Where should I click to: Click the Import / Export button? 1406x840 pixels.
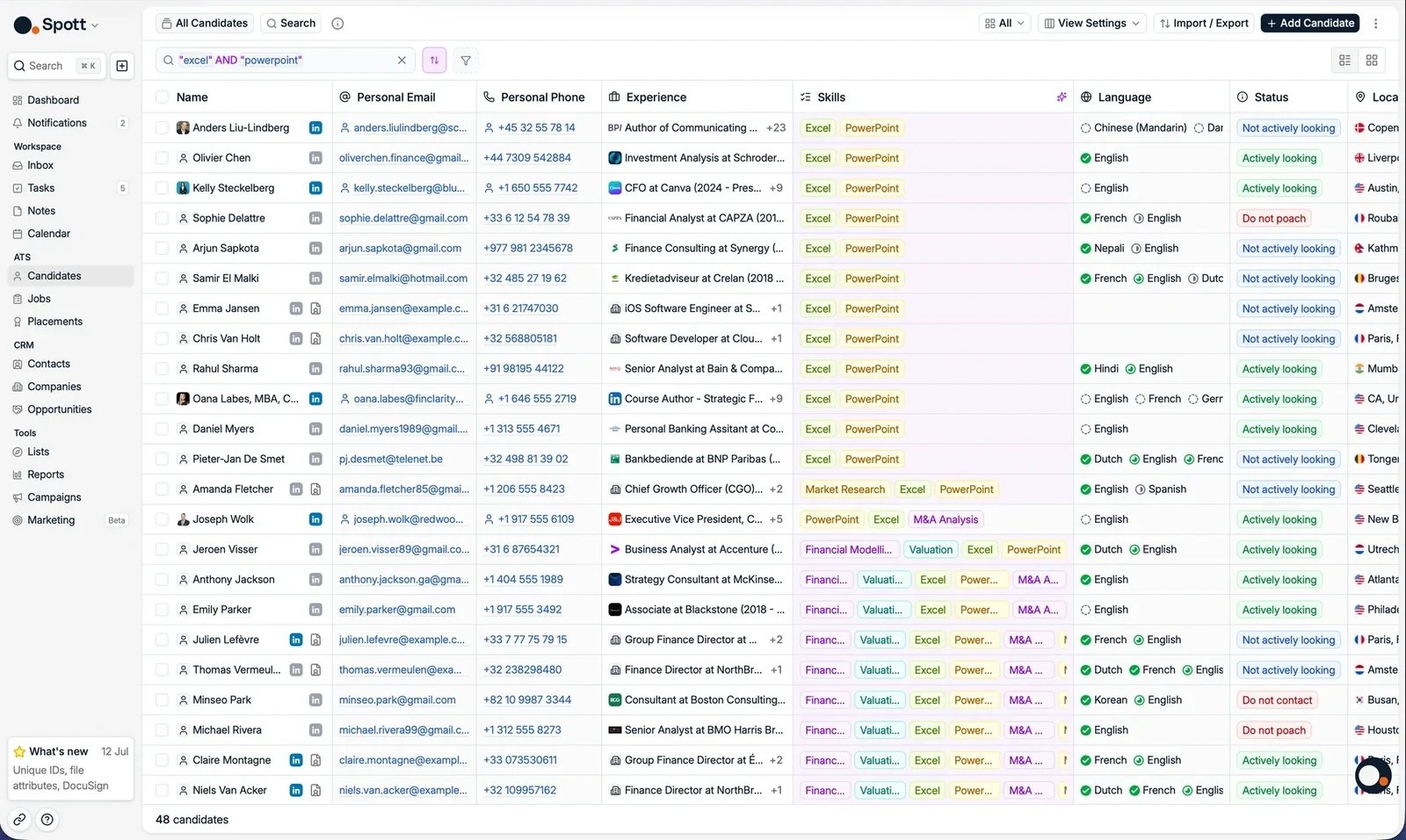pyautogui.click(x=1204, y=24)
